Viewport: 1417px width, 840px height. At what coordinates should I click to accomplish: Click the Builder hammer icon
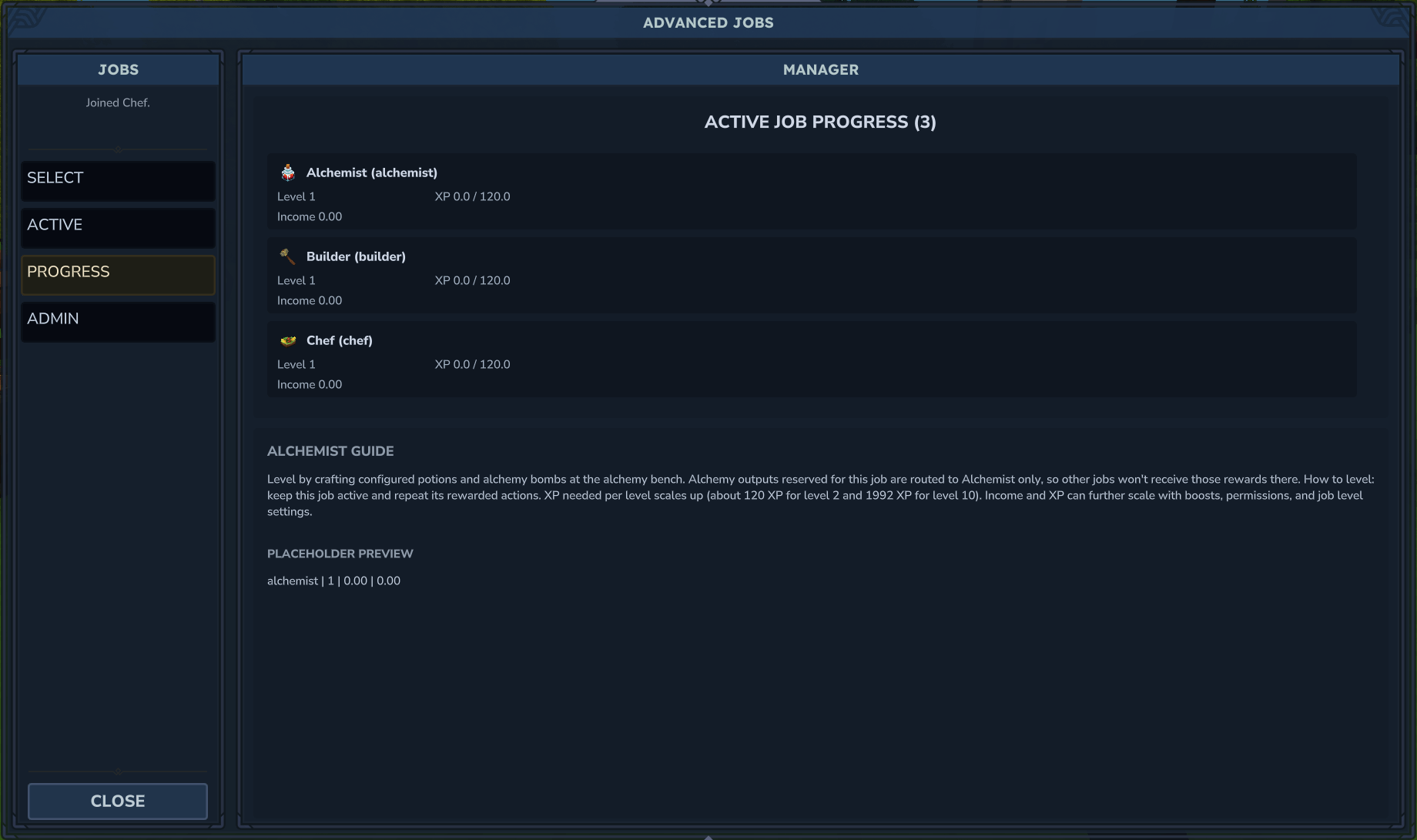click(x=288, y=256)
